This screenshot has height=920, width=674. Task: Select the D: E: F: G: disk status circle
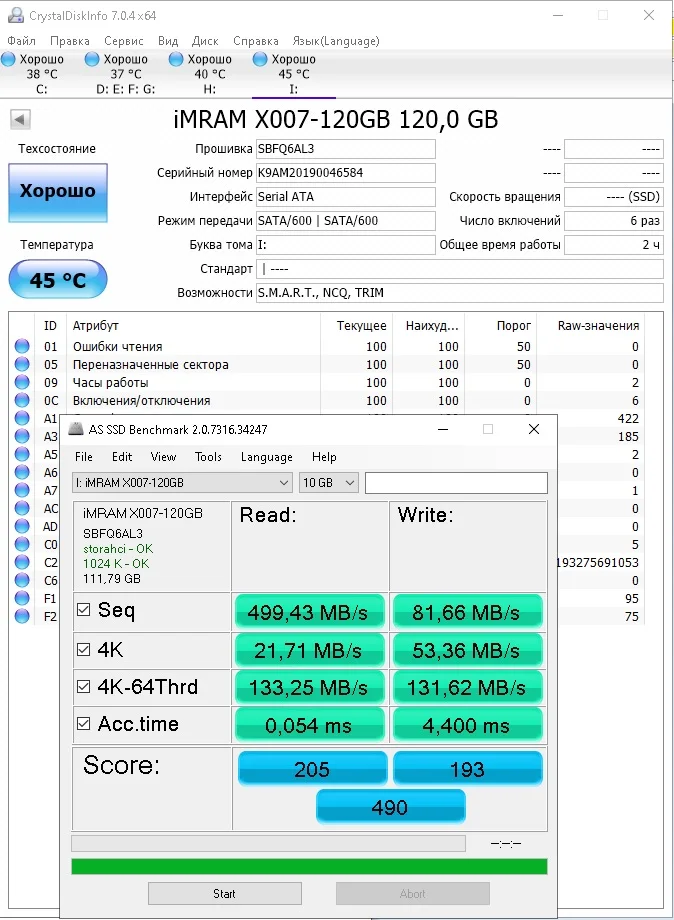[x=92, y=59]
